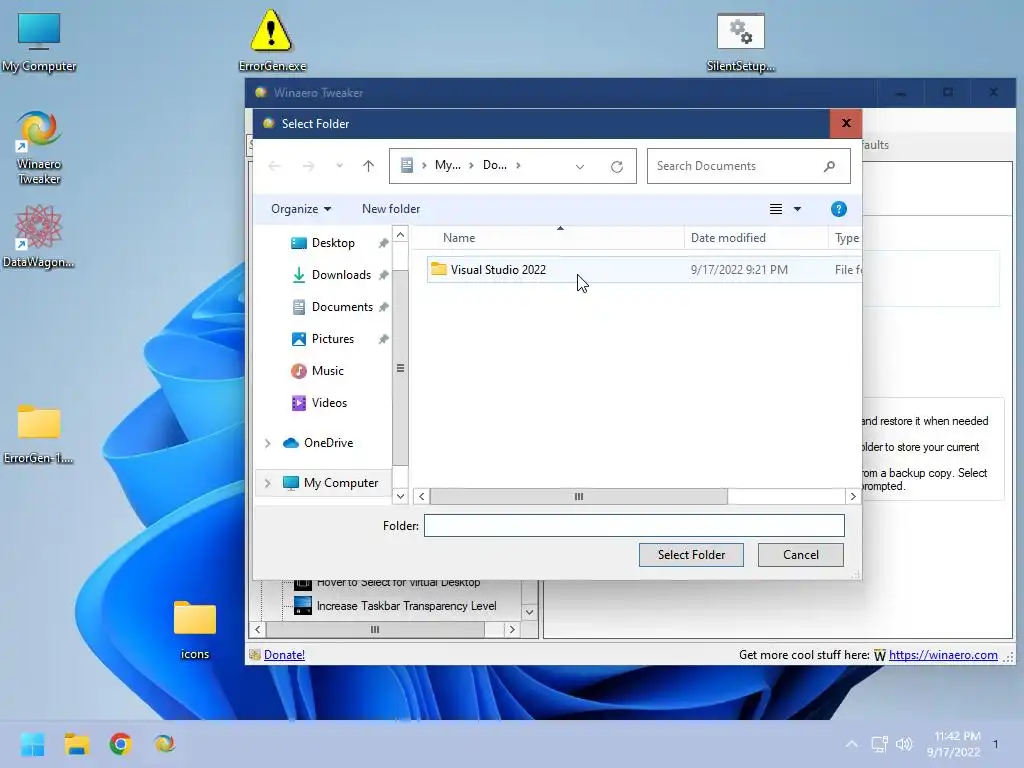
Task: Close the Select Folder dialog
Action: click(x=846, y=123)
